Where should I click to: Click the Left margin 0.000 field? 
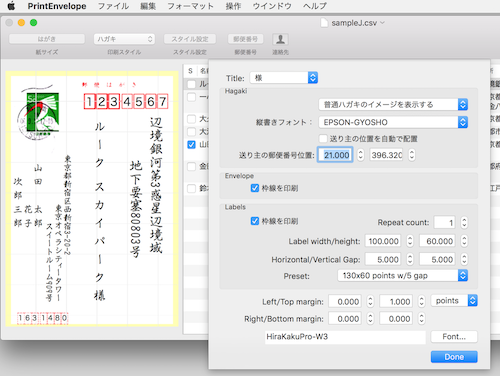[345, 301]
